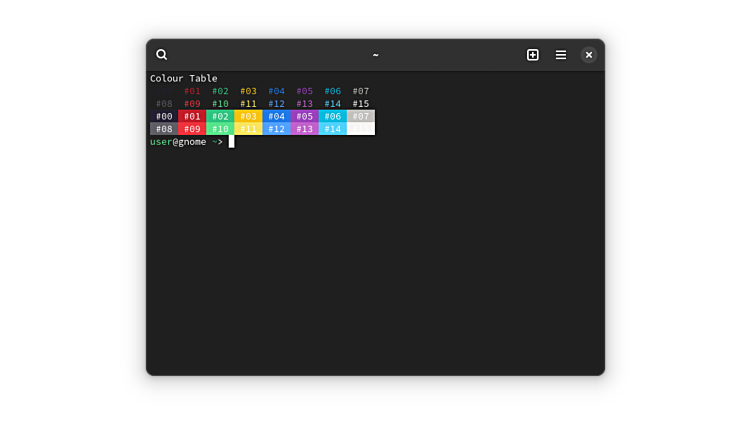Screen dimensions: 752x423
Task: Open a new tab with plus icon
Action: [x=533, y=55]
